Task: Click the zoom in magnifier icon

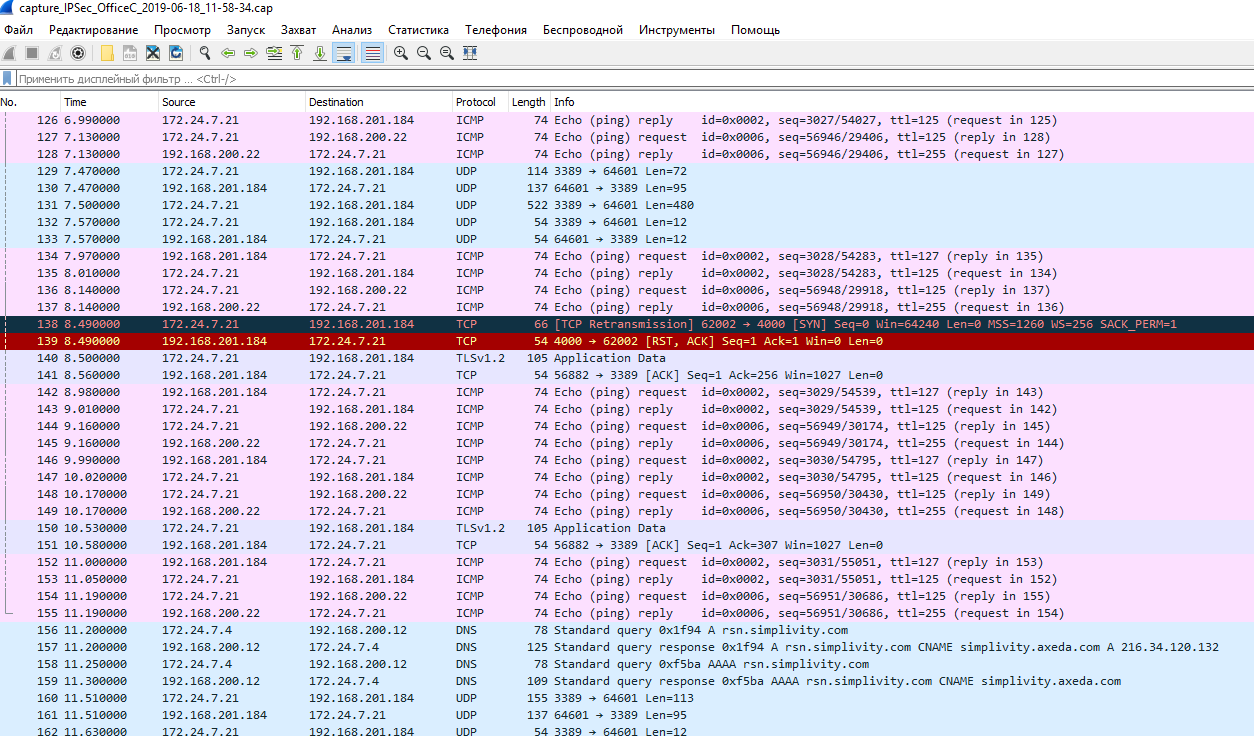Action: tap(400, 53)
